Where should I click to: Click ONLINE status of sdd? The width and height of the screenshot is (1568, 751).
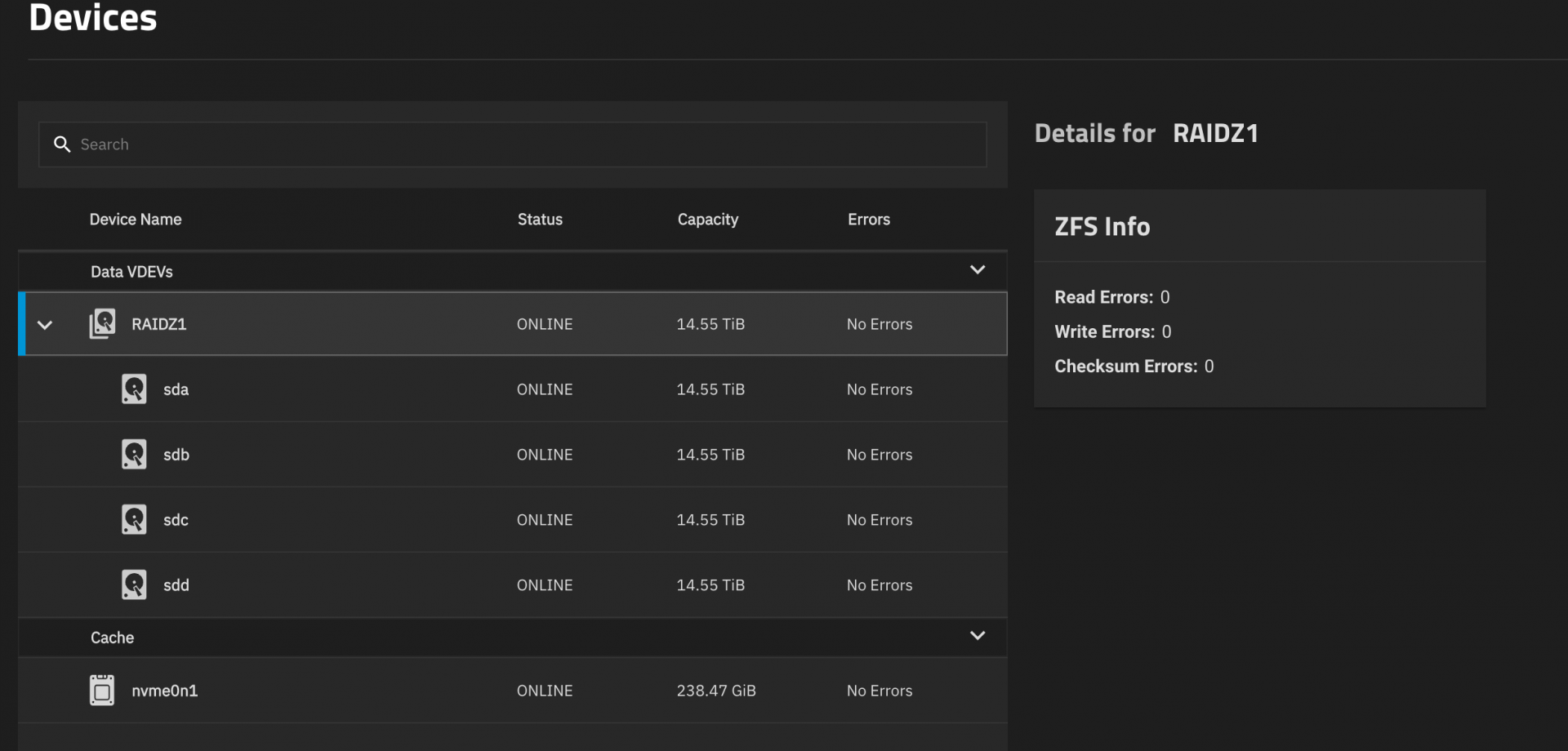(x=545, y=586)
